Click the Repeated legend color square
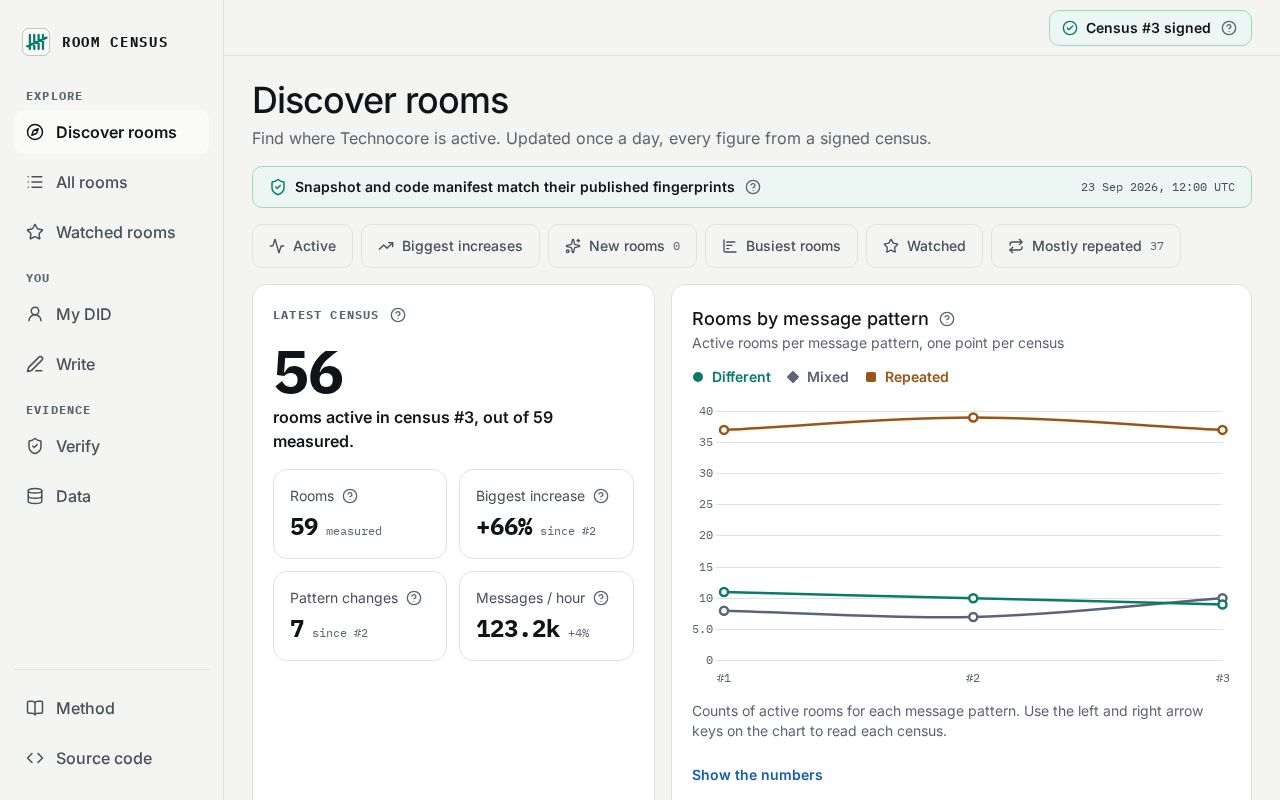The width and height of the screenshot is (1280, 800). (x=871, y=377)
